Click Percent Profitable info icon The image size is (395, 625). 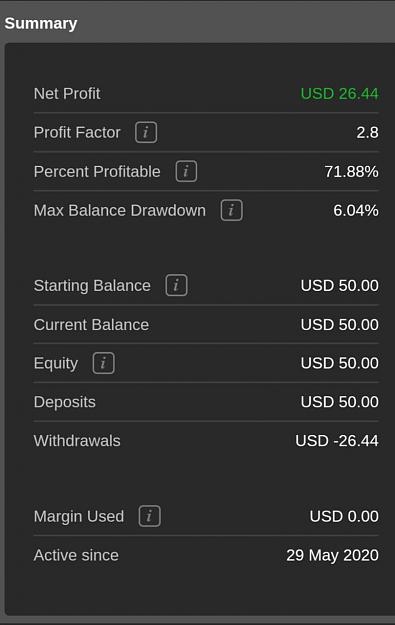(x=186, y=171)
